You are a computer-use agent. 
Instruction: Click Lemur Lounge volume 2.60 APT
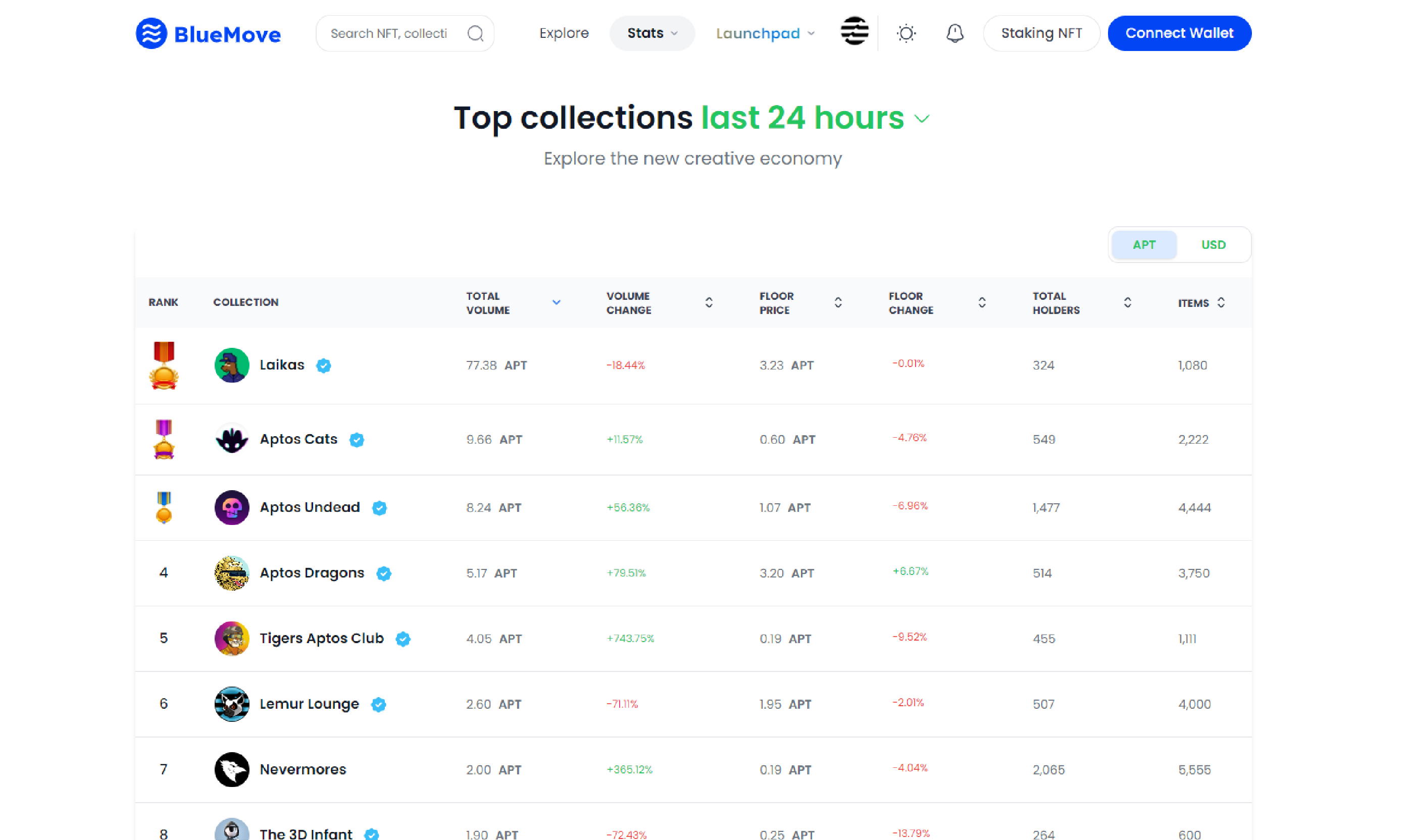point(494,705)
